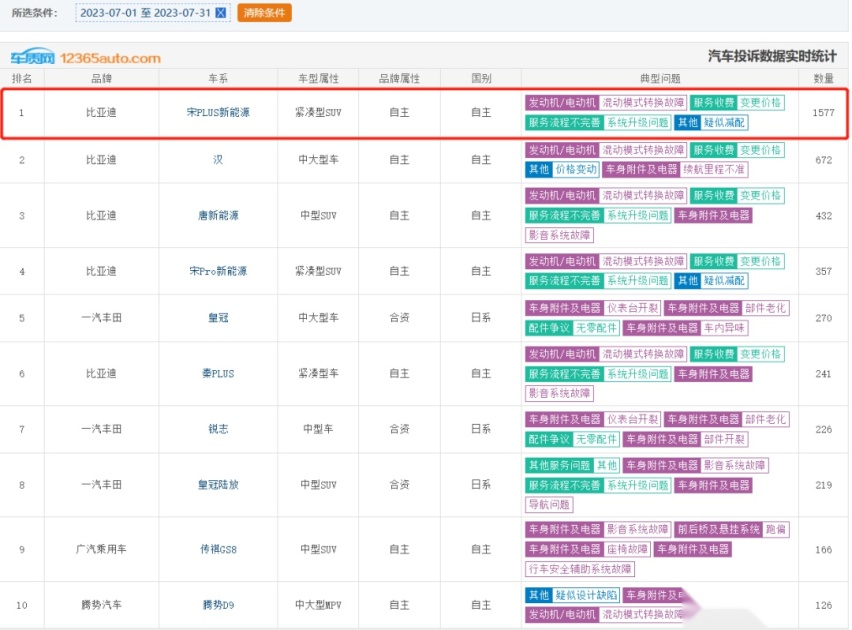The height and width of the screenshot is (630, 852).
Task: Click the complaint count 126
Action: click(823, 604)
